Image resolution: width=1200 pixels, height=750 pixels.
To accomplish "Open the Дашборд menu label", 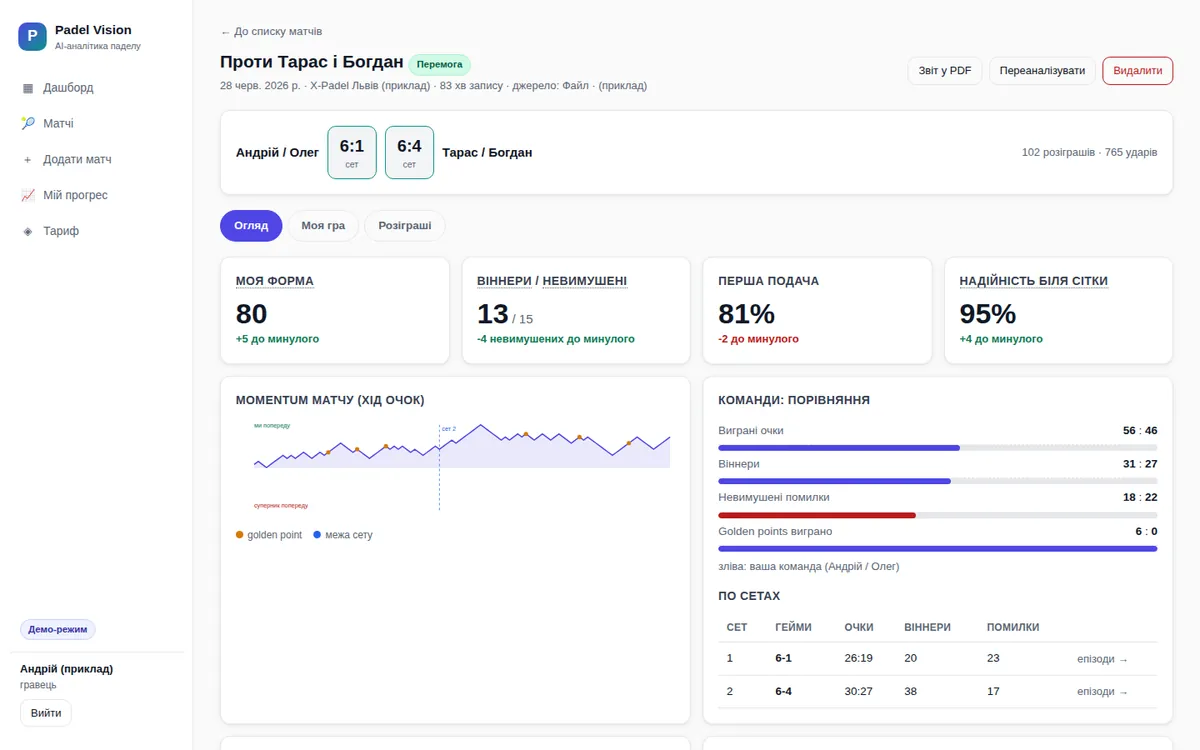I will 68,88.
